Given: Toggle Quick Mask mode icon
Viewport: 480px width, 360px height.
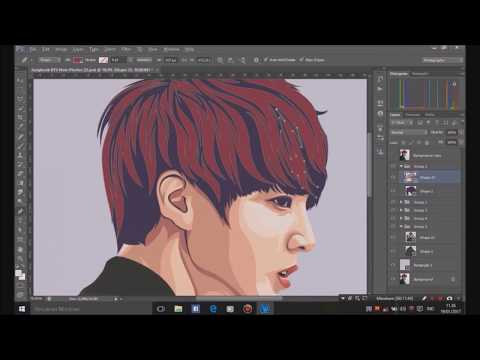Looking at the screenshot, I should [x=20, y=287].
